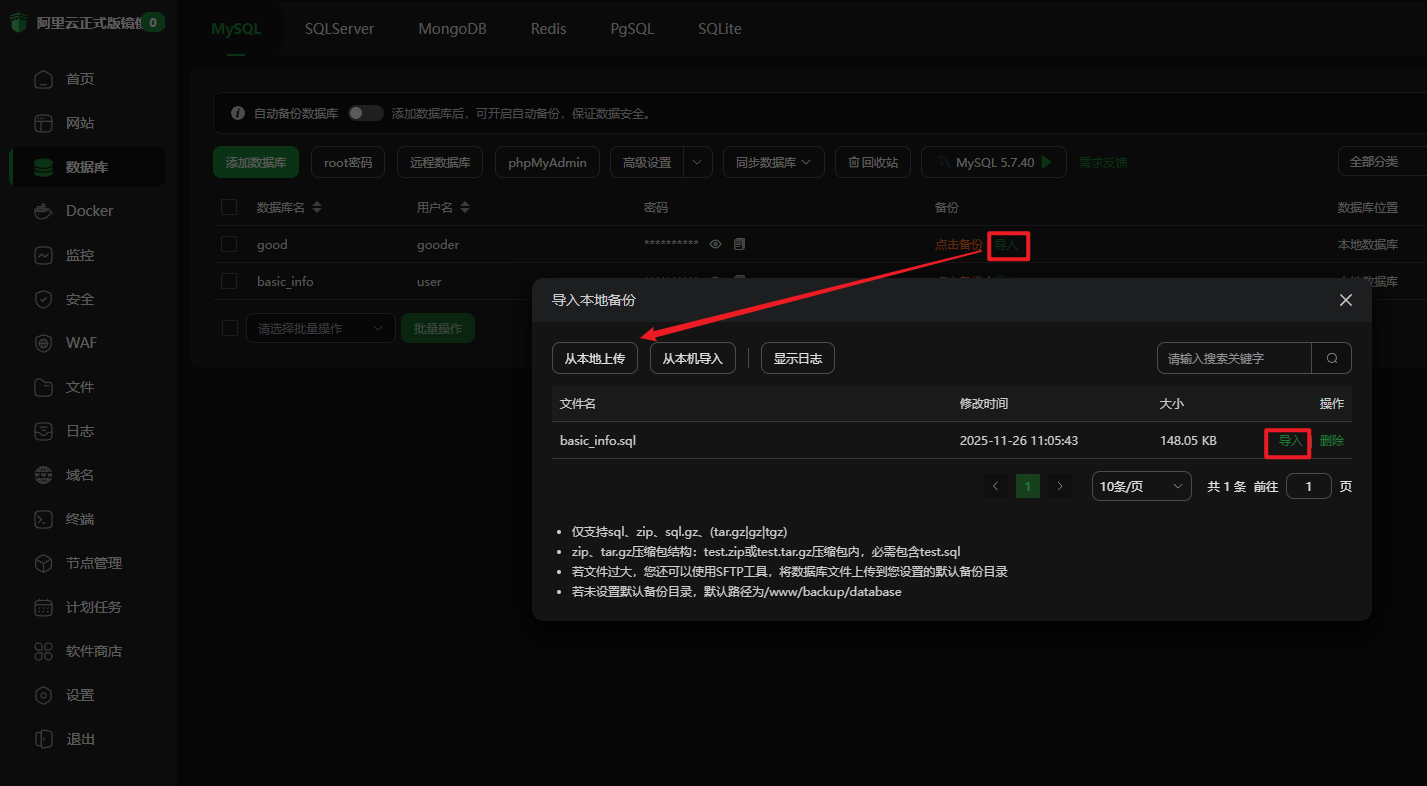Delete the basic_info.sql backup file
Screen dimensions: 1427x786
pyautogui.click(x=1331, y=440)
